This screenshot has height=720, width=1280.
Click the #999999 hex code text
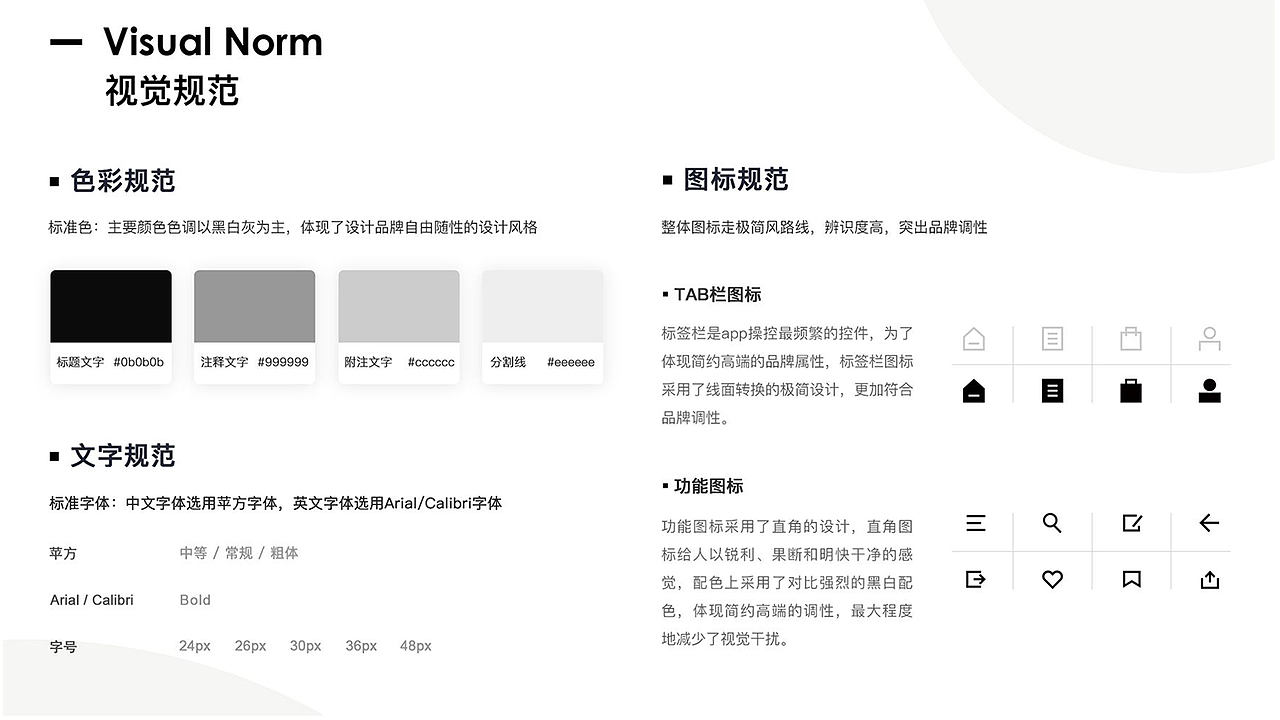(x=283, y=362)
